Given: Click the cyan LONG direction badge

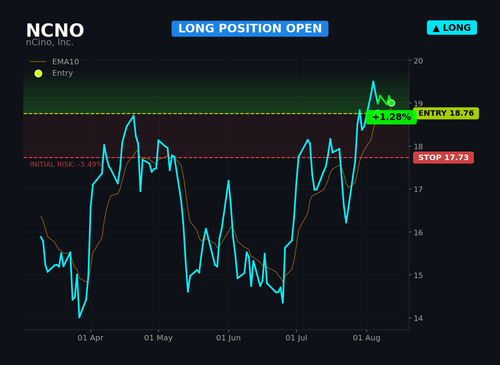Looking at the screenshot, I should [x=452, y=28].
